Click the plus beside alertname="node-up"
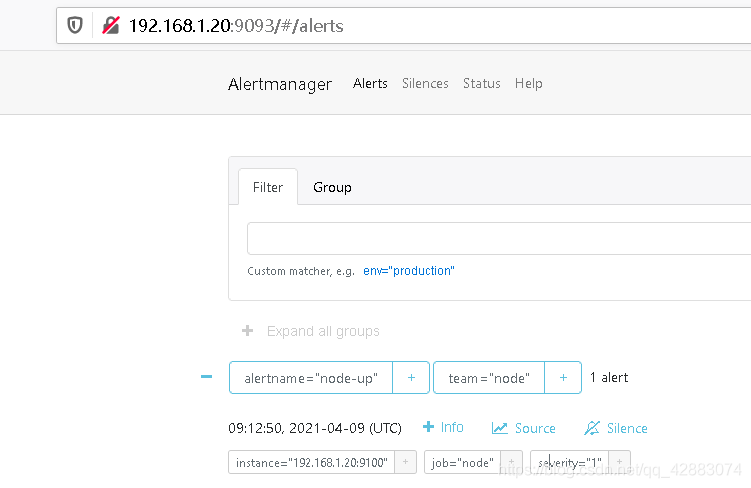751x488 pixels. [x=411, y=378]
